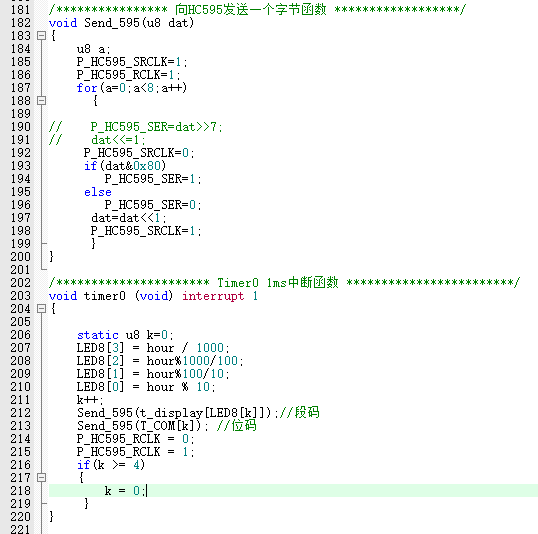Collapse the if-block fold at line 217

point(41,477)
